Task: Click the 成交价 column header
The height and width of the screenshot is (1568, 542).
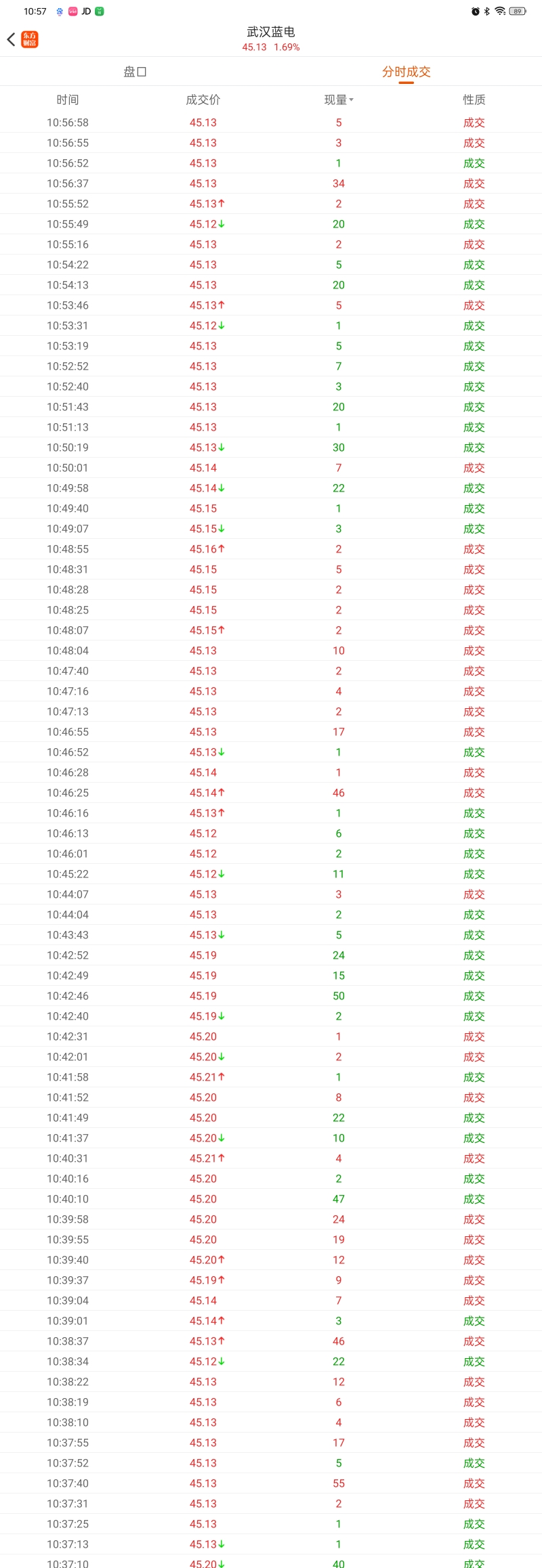Action: tap(203, 100)
